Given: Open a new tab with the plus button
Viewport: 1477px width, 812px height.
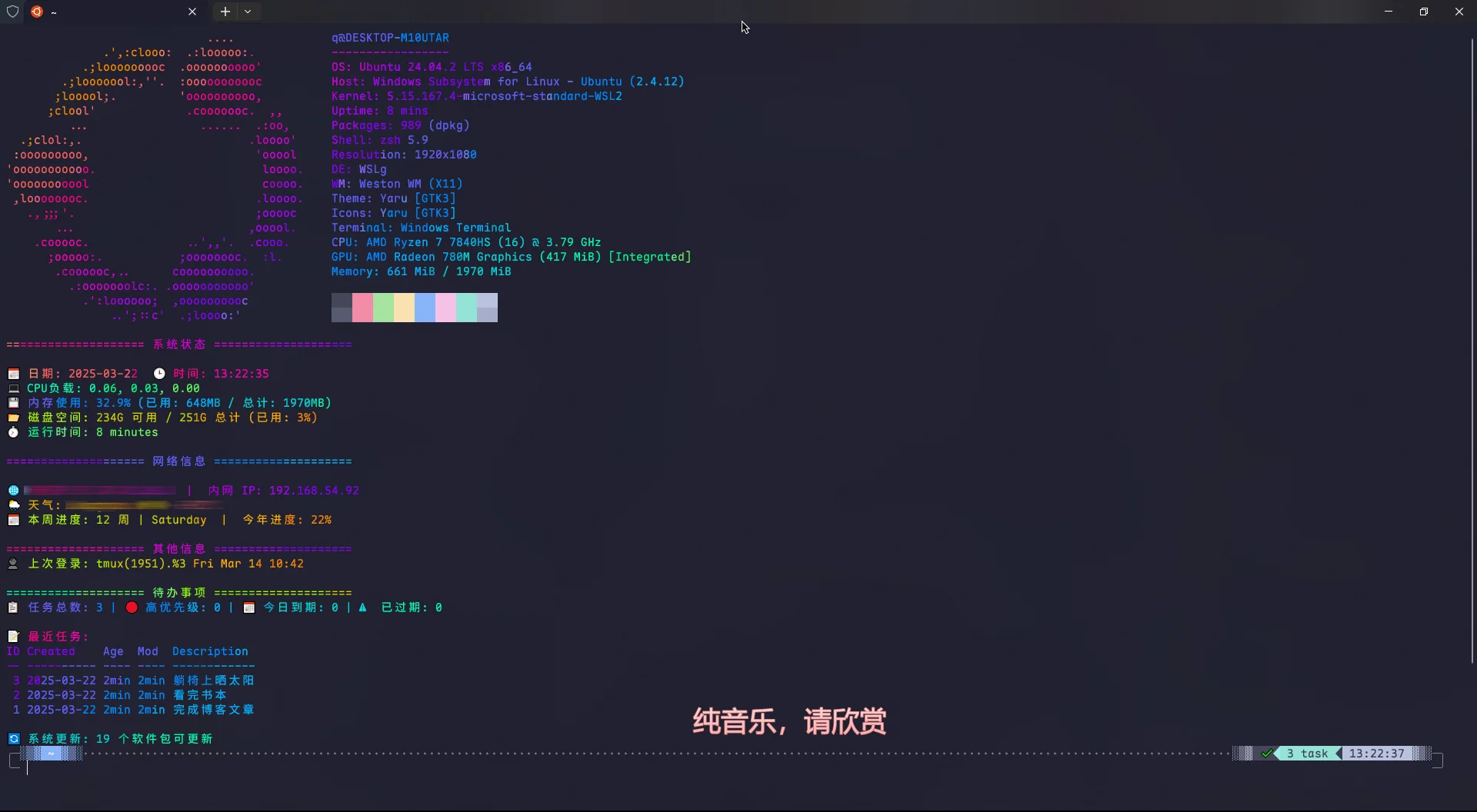Looking at the screenshot, I should (225, 12).
